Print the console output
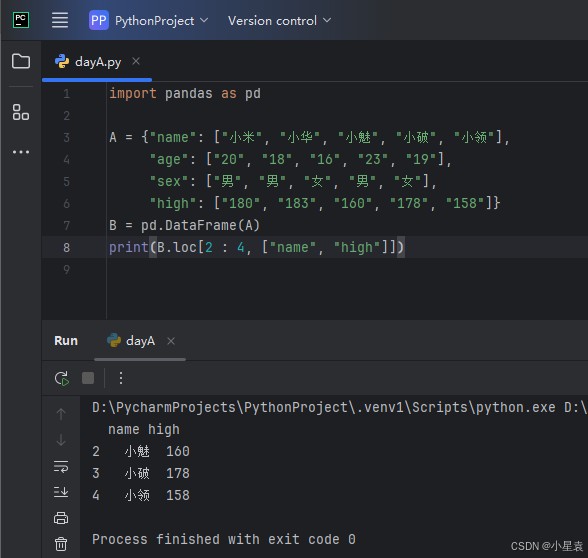 pyautogui.click(x=61, y=518)
